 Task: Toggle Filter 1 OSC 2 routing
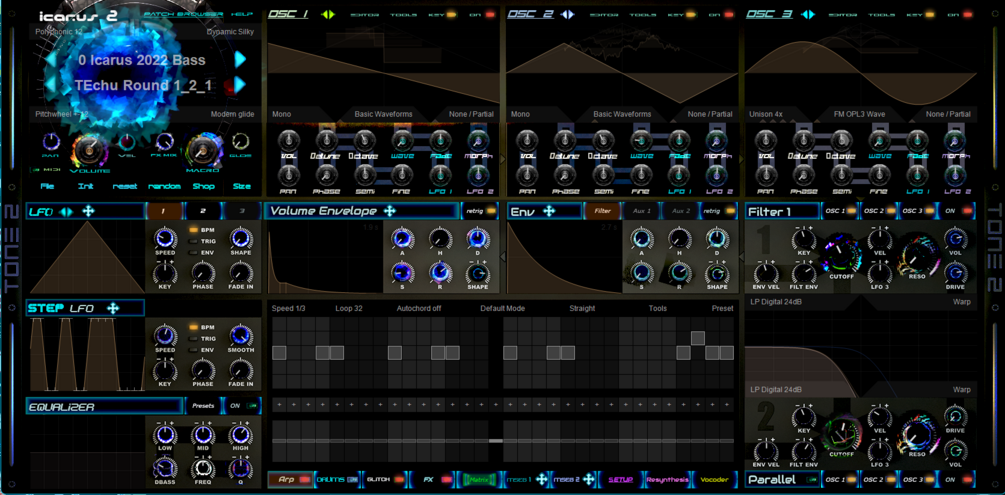pyautogui.click(x=890, y=210)
